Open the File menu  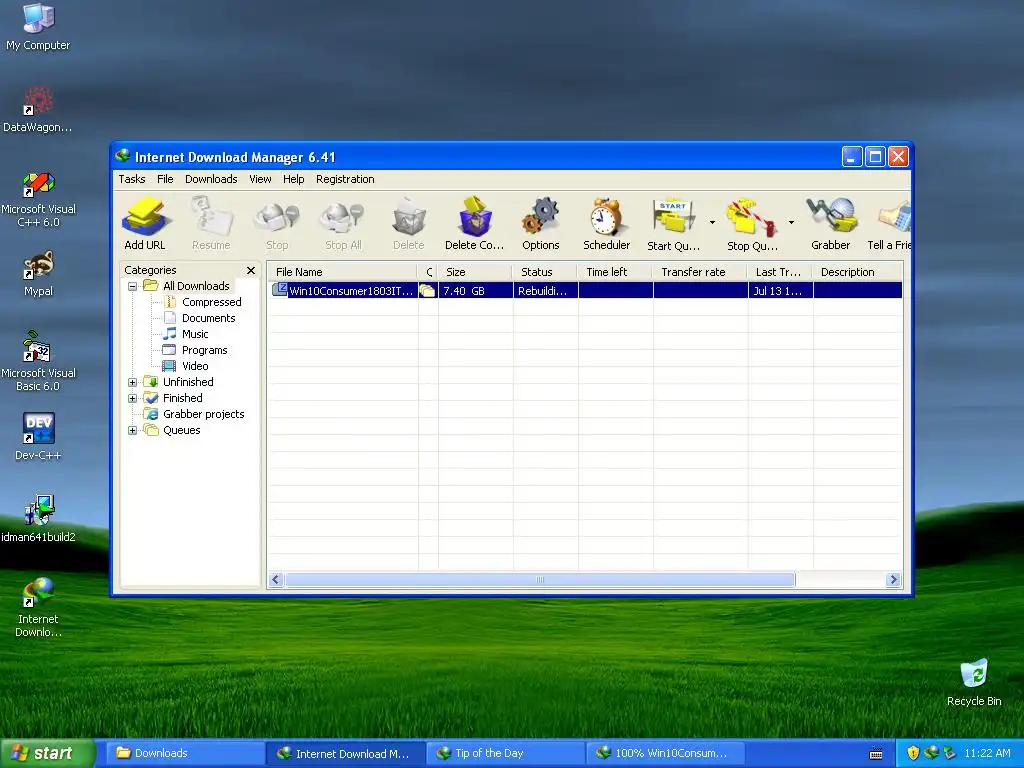pos(165,179)
